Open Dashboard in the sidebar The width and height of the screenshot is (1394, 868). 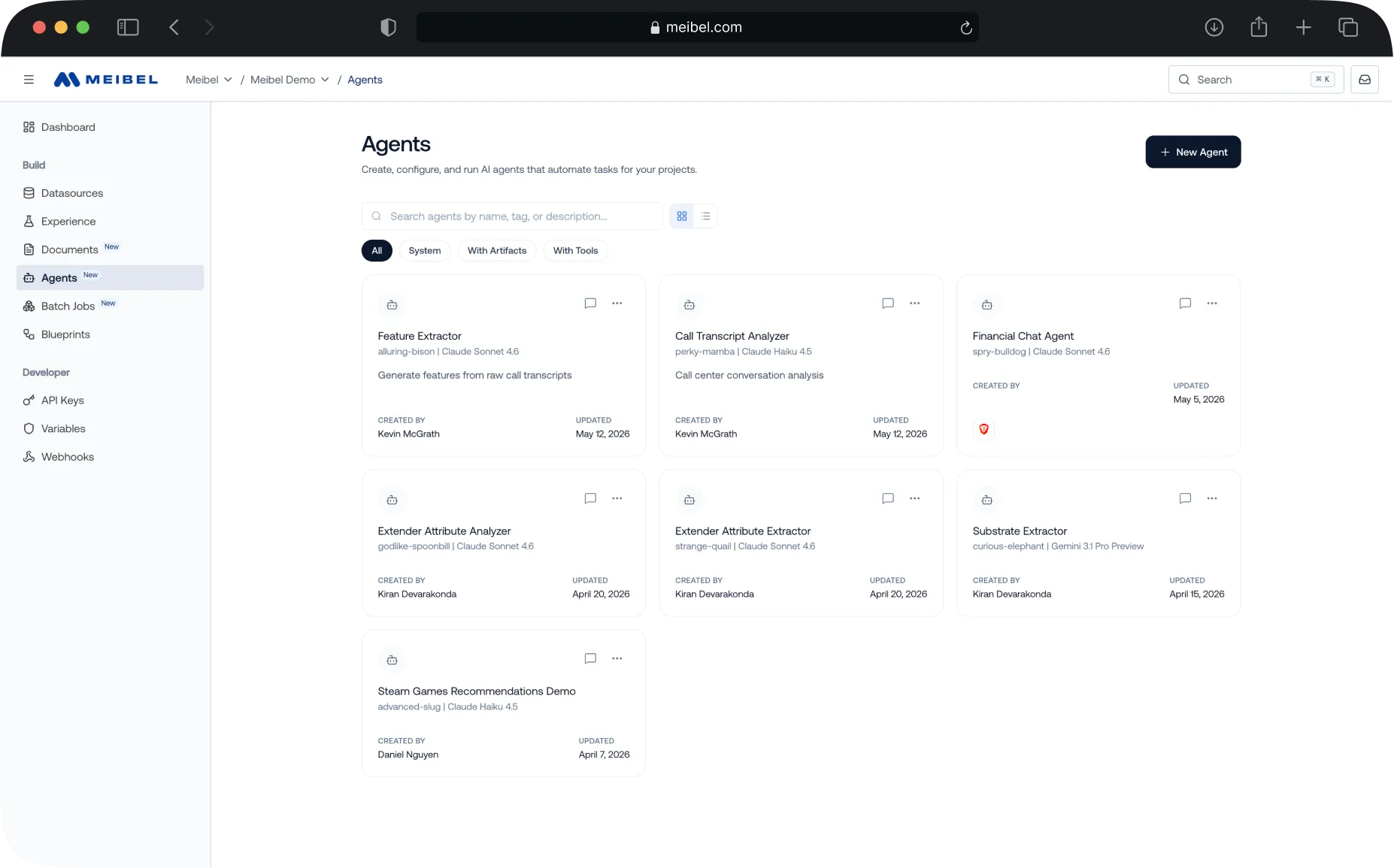click(x=110, y=127)
